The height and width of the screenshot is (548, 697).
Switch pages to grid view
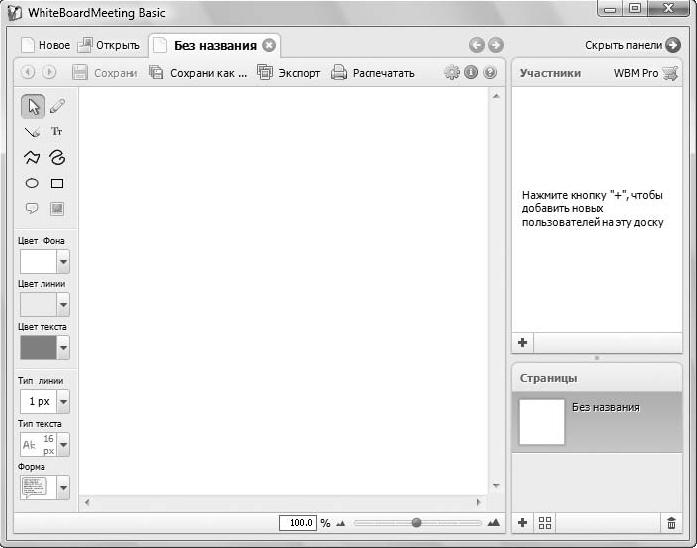tap(545, 522)
